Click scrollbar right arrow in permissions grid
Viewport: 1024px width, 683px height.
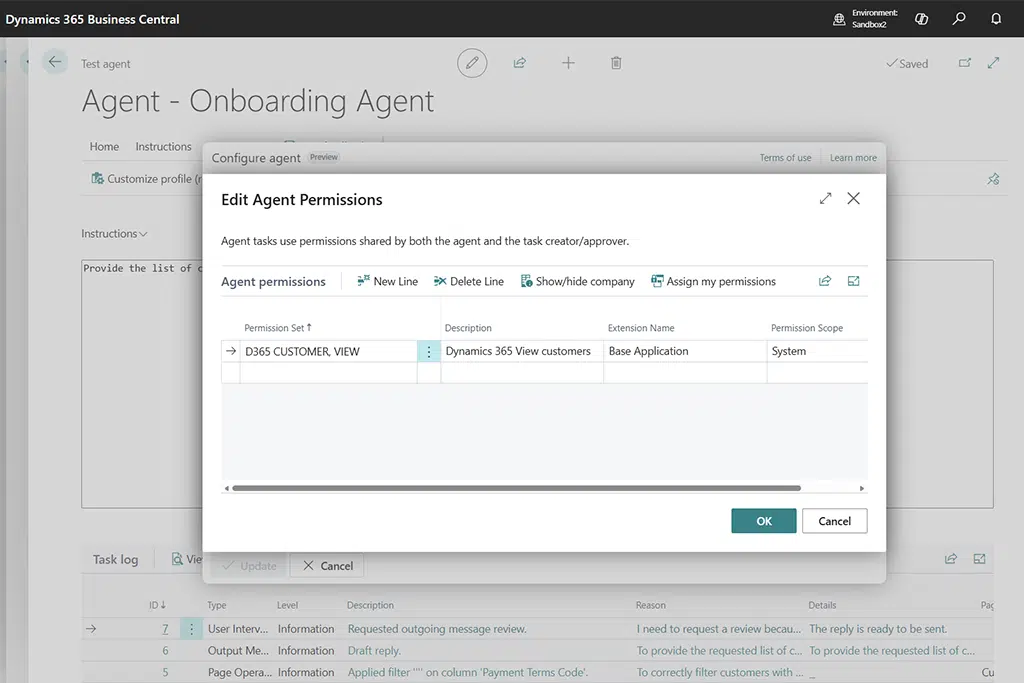[x=861, y=488]
